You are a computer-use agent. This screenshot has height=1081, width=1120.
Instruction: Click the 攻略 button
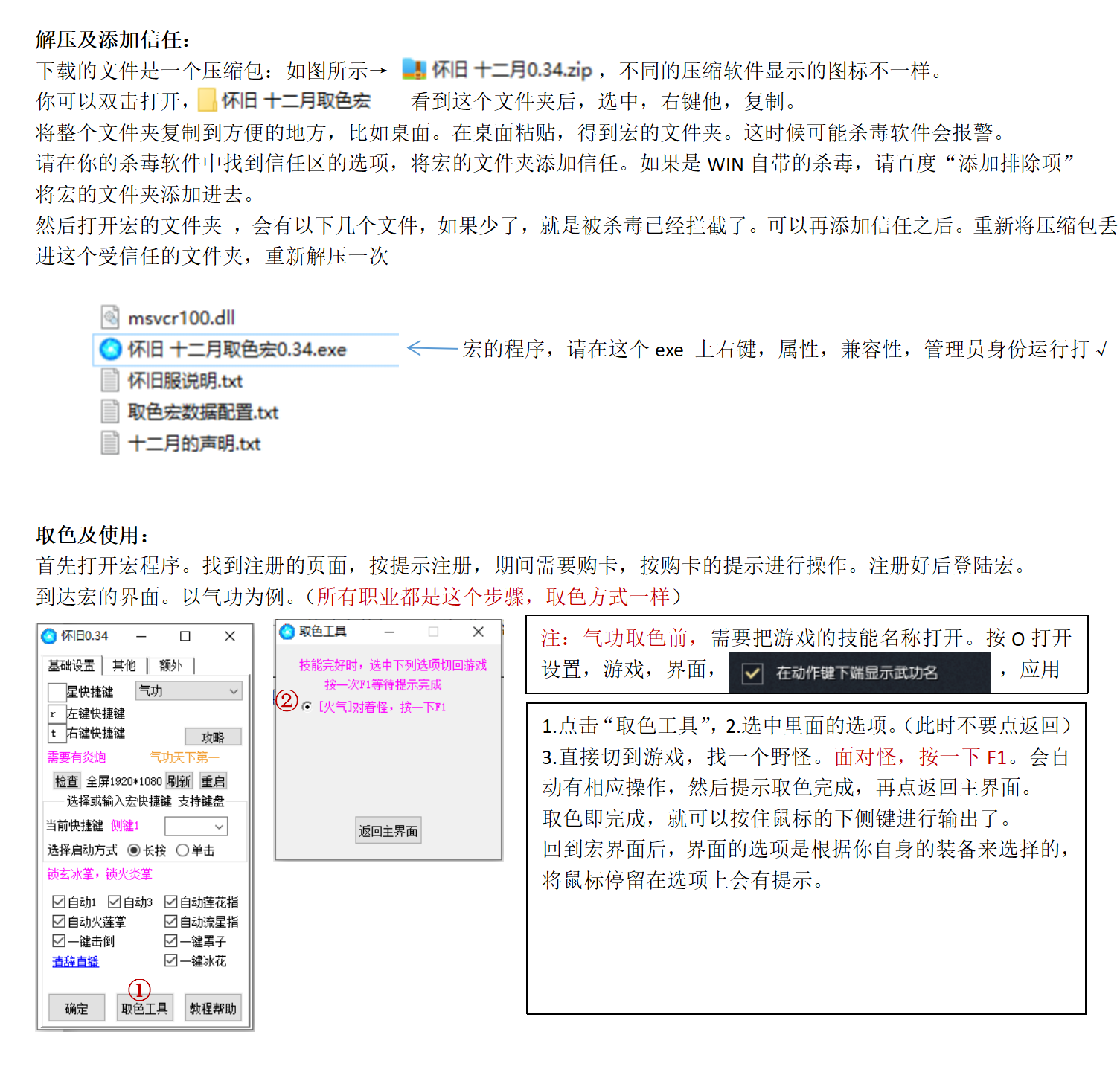[x=213, y=737]
